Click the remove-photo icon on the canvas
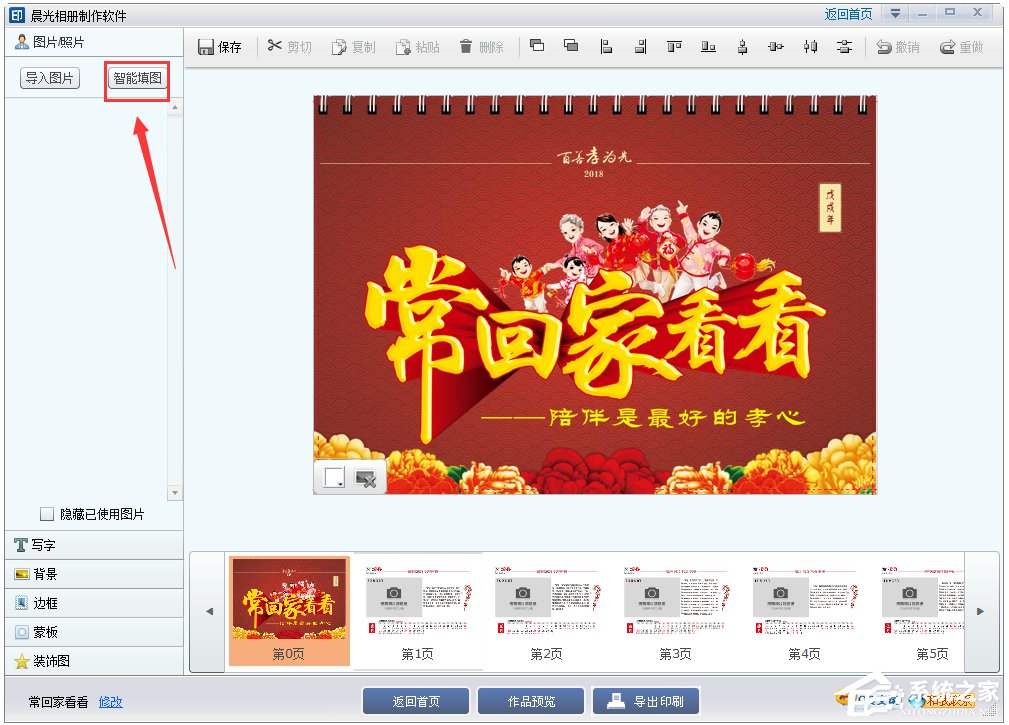The height and width of the screenshot is (725, 1009). [365, 478]
